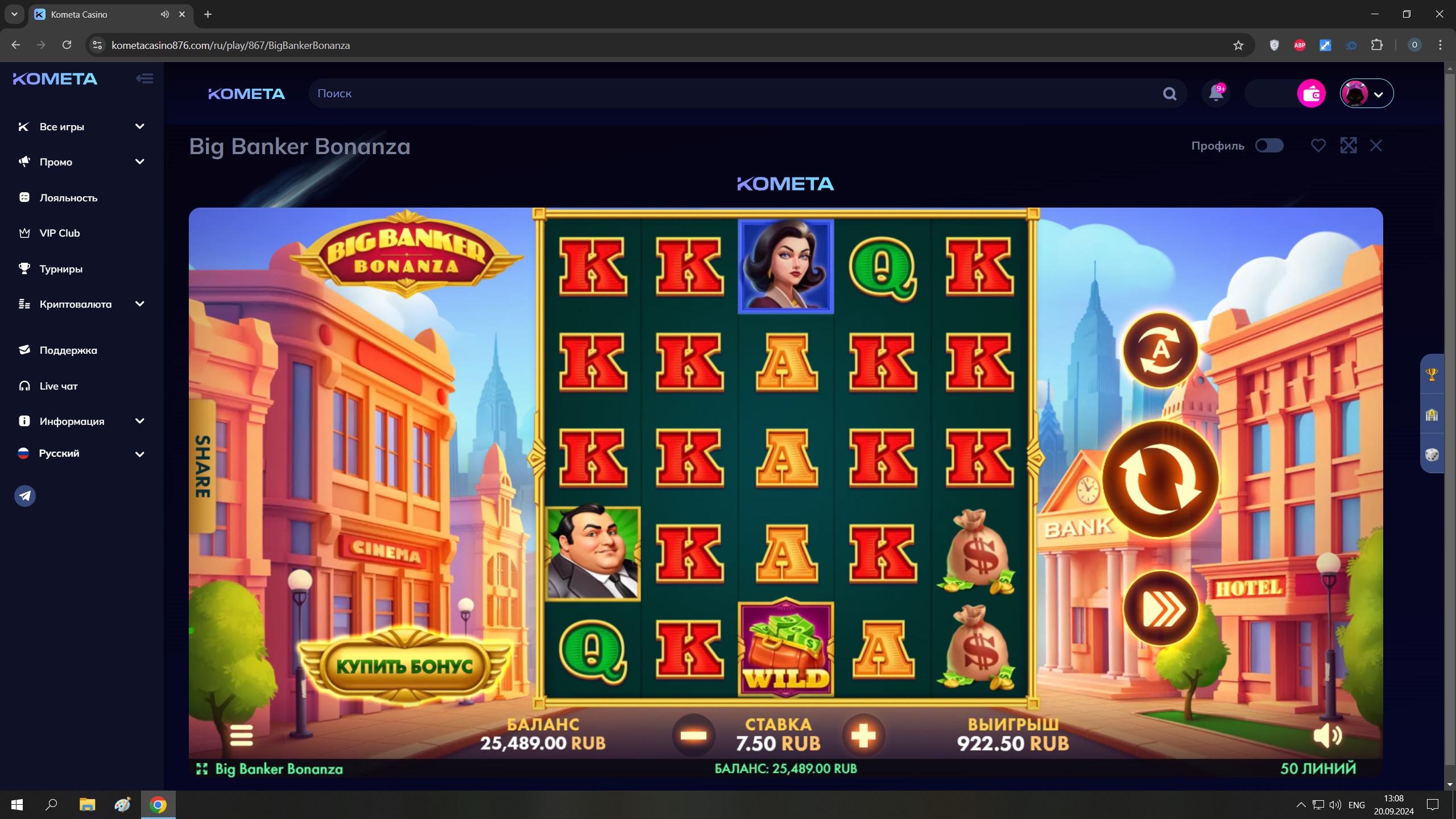
Task: Switch game to fullscreen mode icon
Action: click(1348, 146)
